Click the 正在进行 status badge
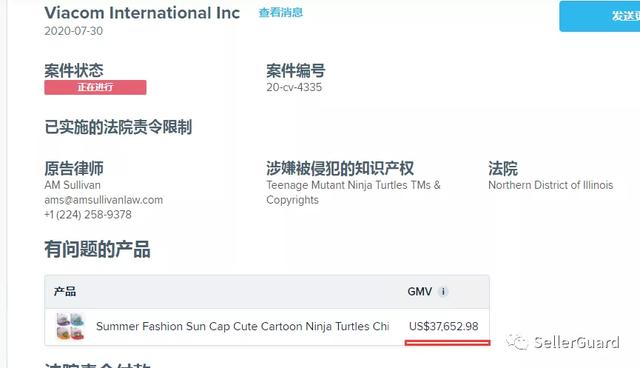The width and height of the screenshot is (640, 368). click(95, 87)
